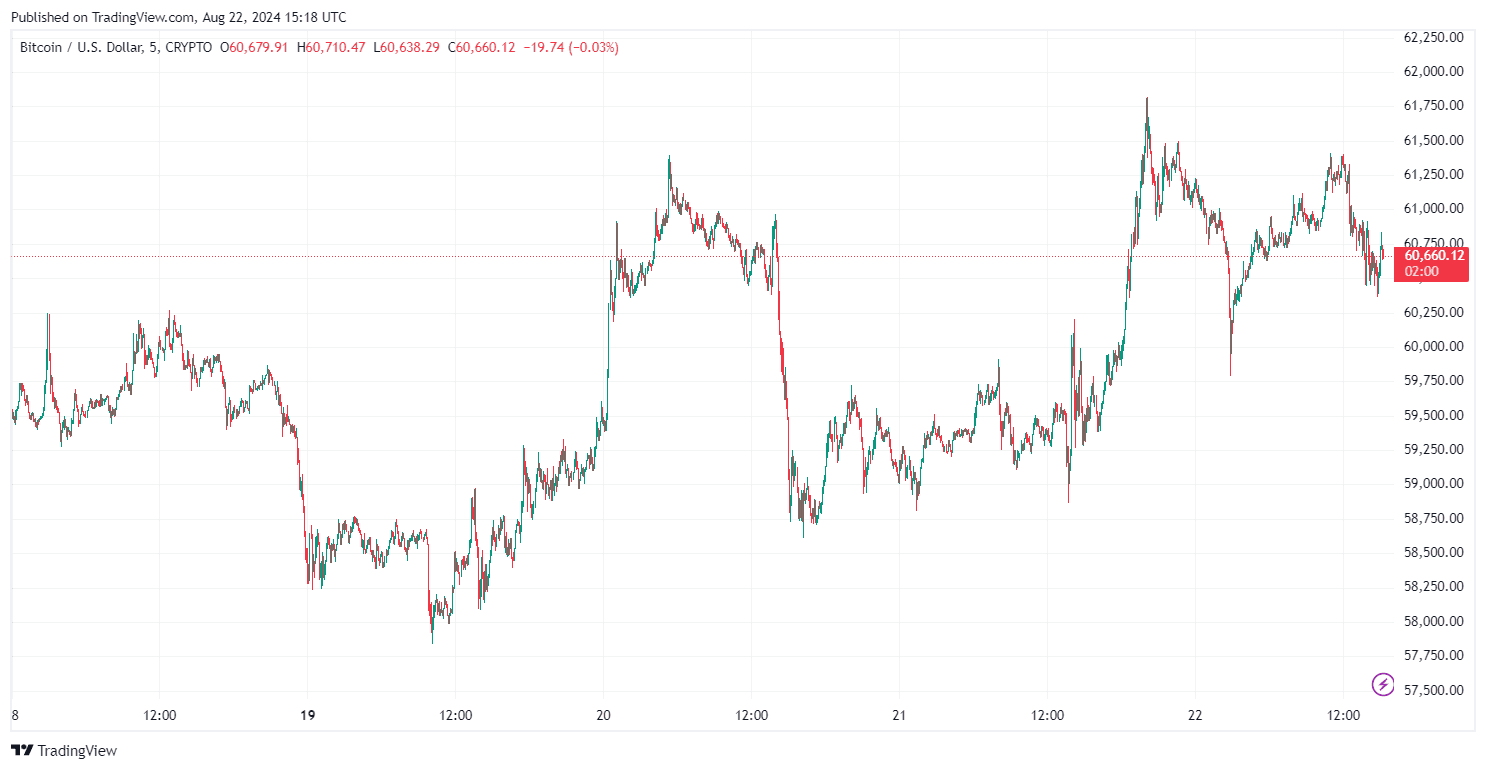The width and height of the screenshot is (1486, 770).
Task: Click the 61,000.00 price axis label
Action: (x=1434, y=208)
